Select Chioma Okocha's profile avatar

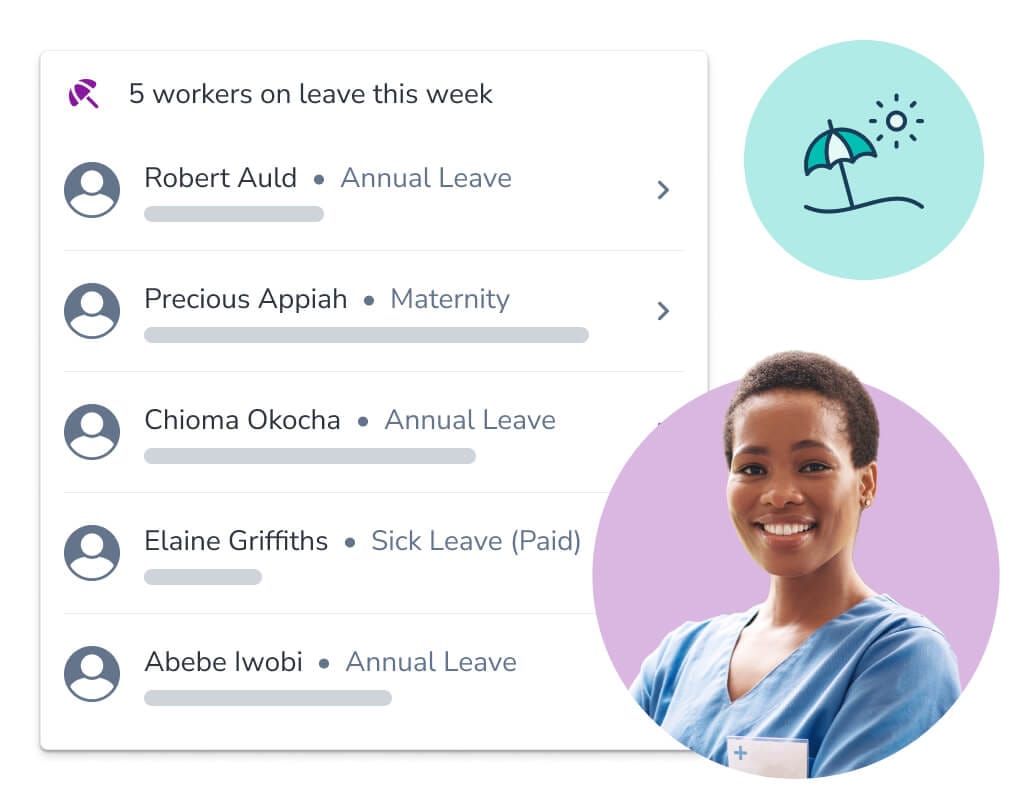tap(91, 431)
